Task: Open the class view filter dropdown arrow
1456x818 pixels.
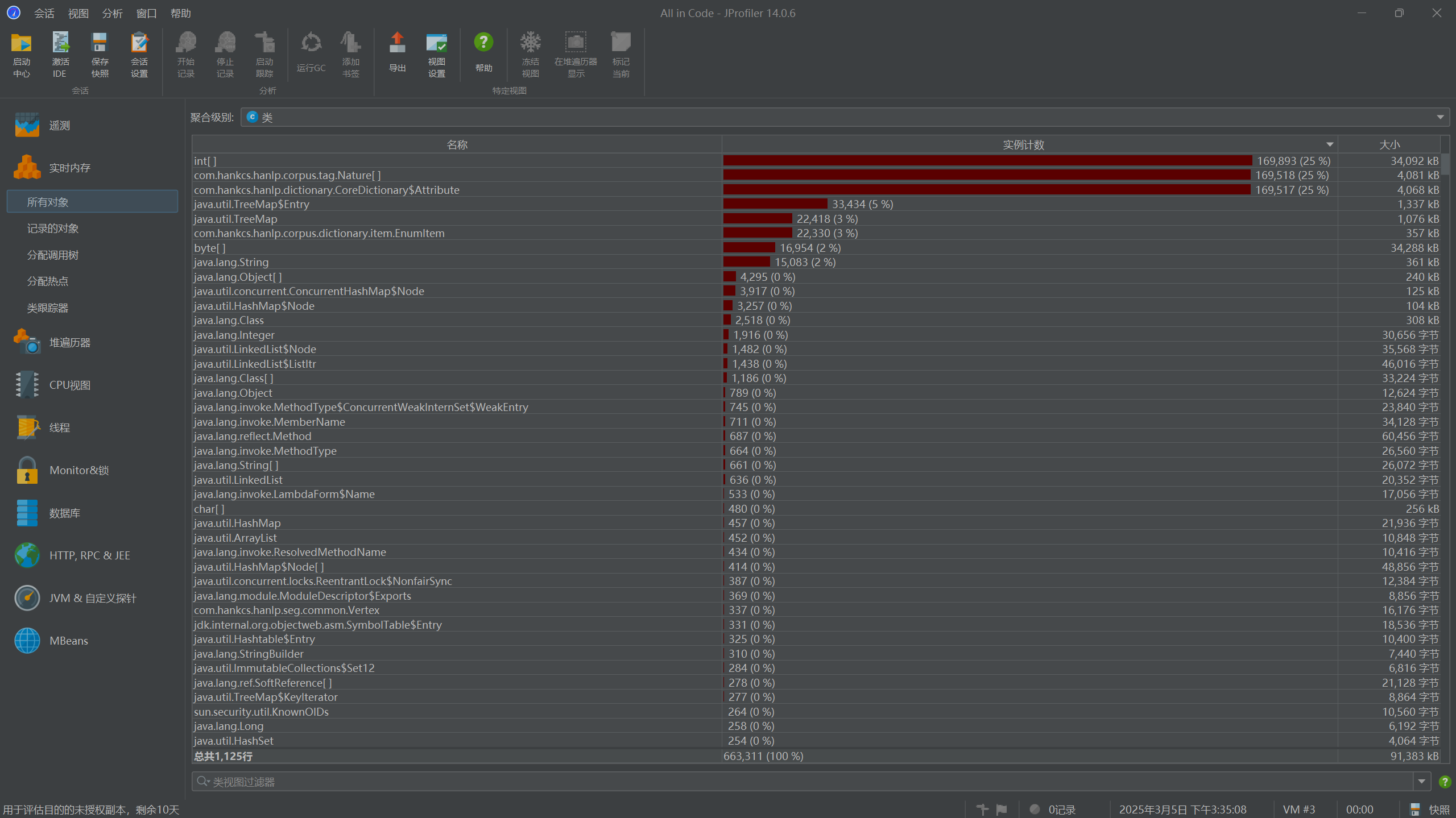Action: click(x=1421, y=782)
